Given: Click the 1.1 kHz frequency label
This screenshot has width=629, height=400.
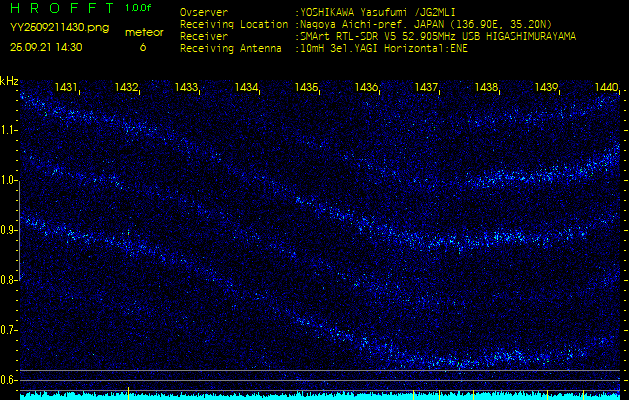Looking at the screenshot, I should pos(9,131).
